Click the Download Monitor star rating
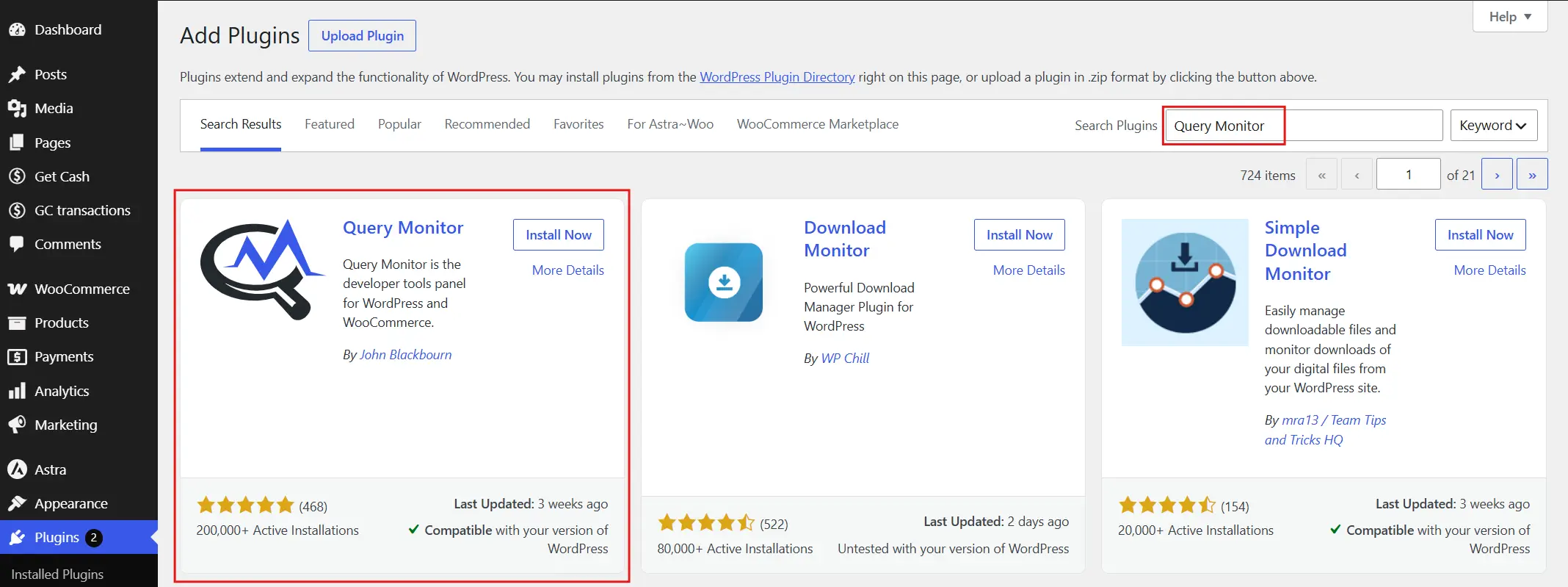1568x587 pixels. click(706, 523)
